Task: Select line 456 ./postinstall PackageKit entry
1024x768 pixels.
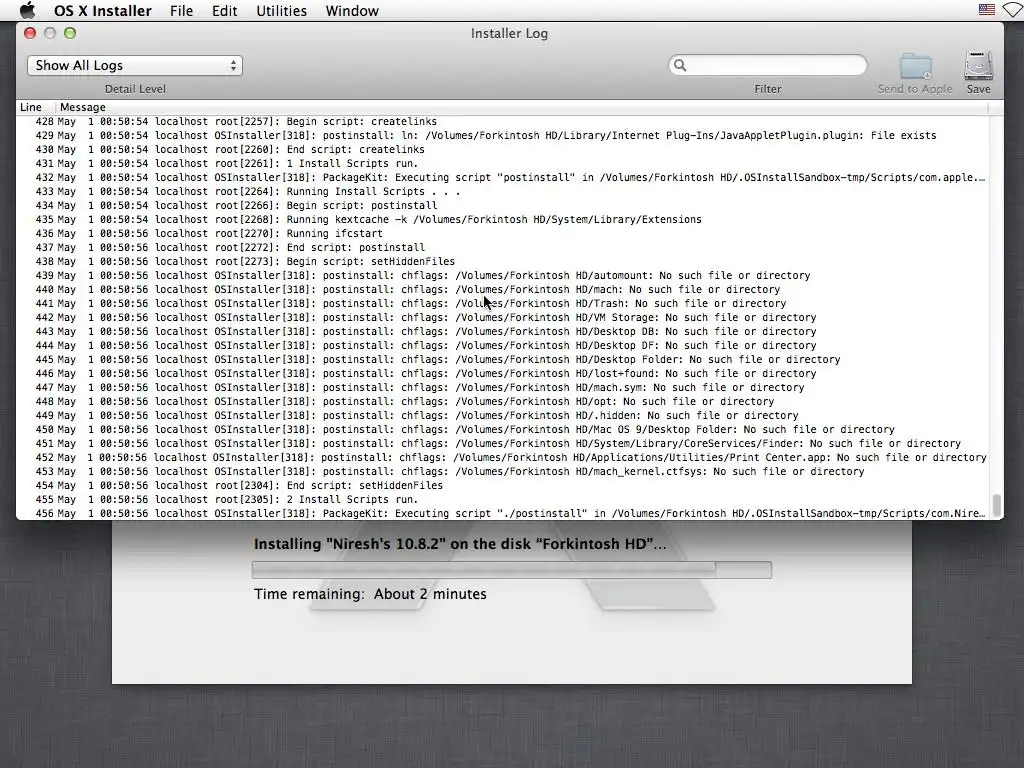Action: [503, 513]
